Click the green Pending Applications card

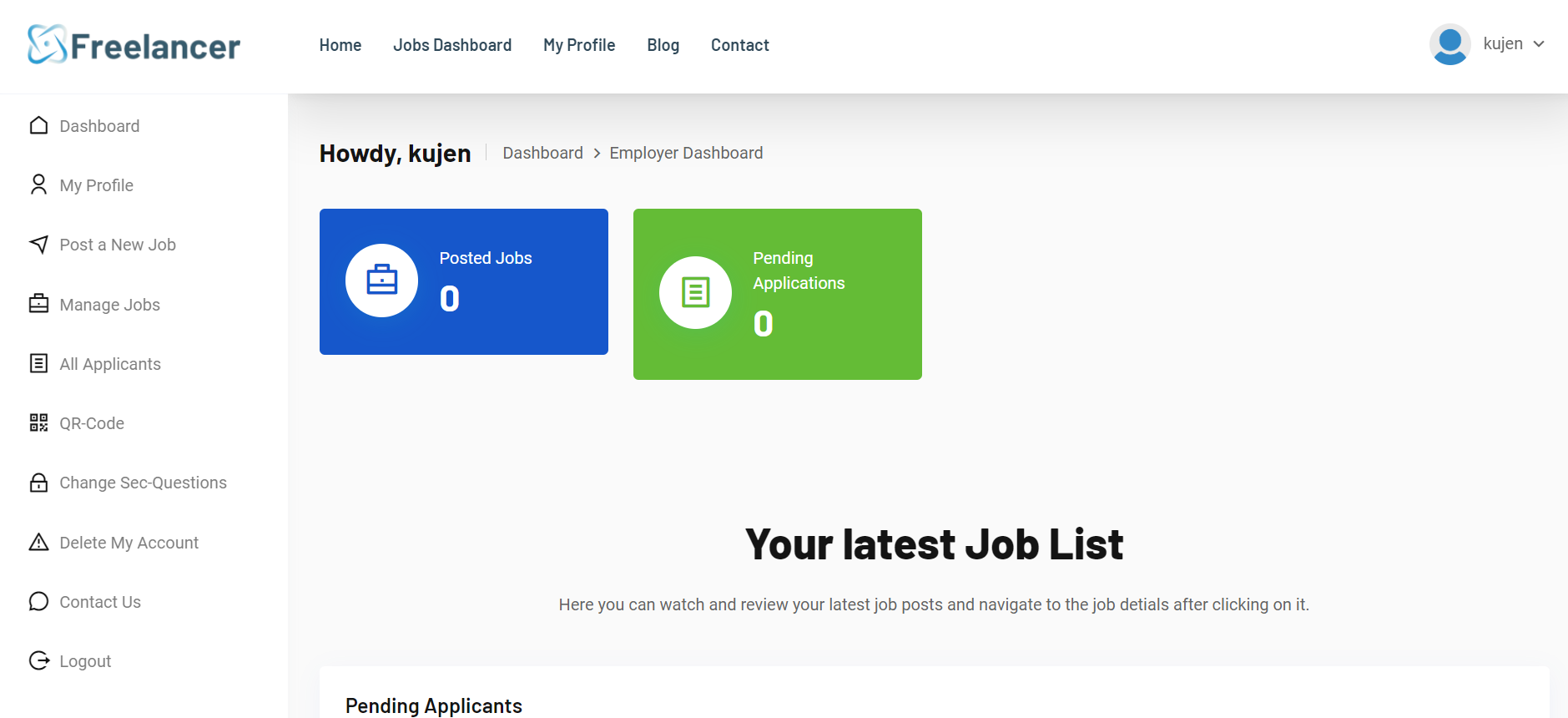[x=777, y=294]
